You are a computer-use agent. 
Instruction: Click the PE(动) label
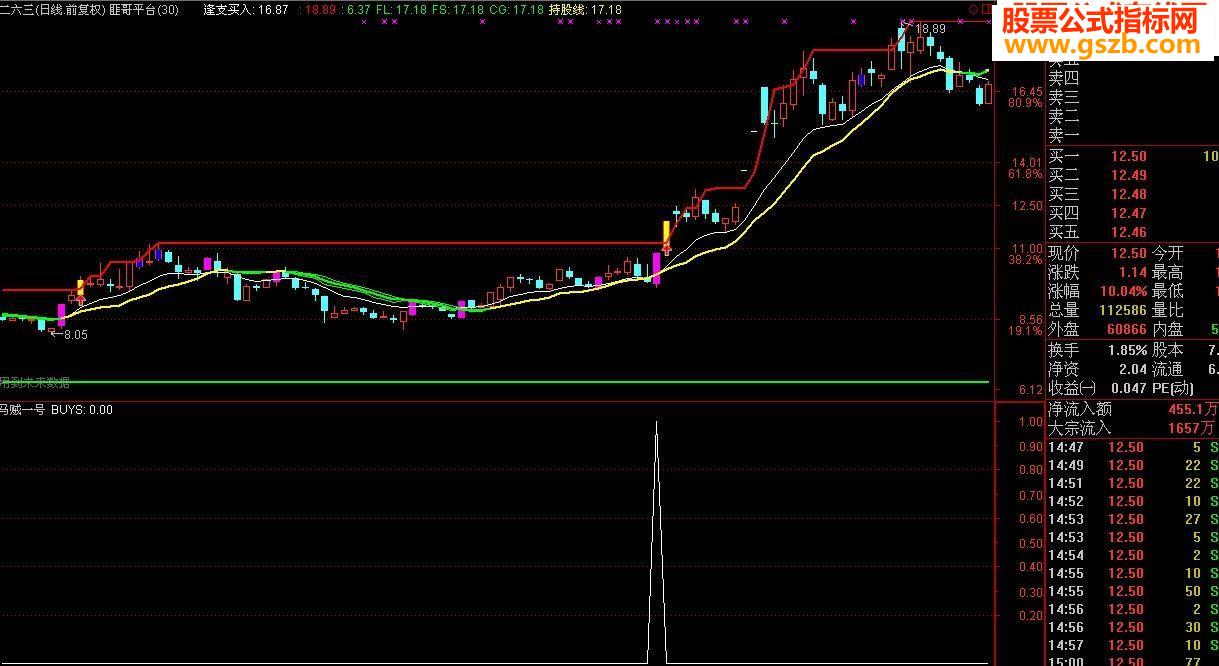pos(1173,388)
